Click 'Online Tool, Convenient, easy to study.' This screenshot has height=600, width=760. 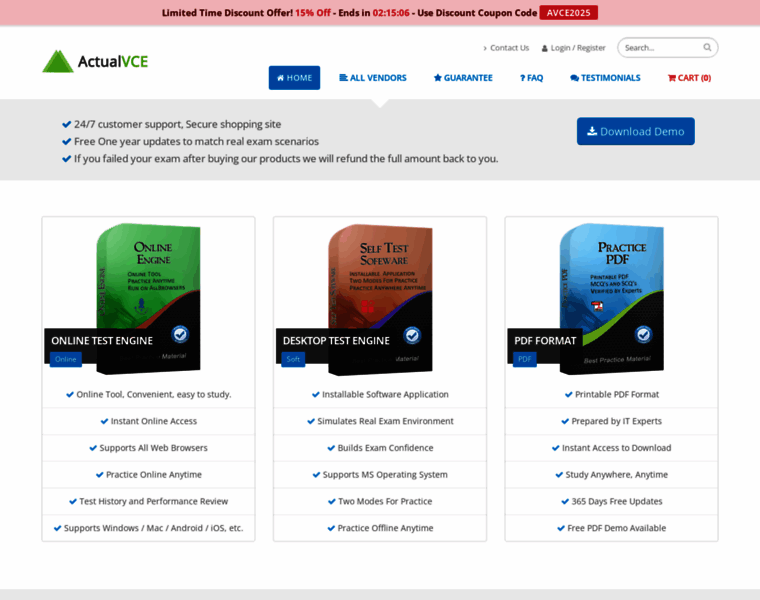148,395
